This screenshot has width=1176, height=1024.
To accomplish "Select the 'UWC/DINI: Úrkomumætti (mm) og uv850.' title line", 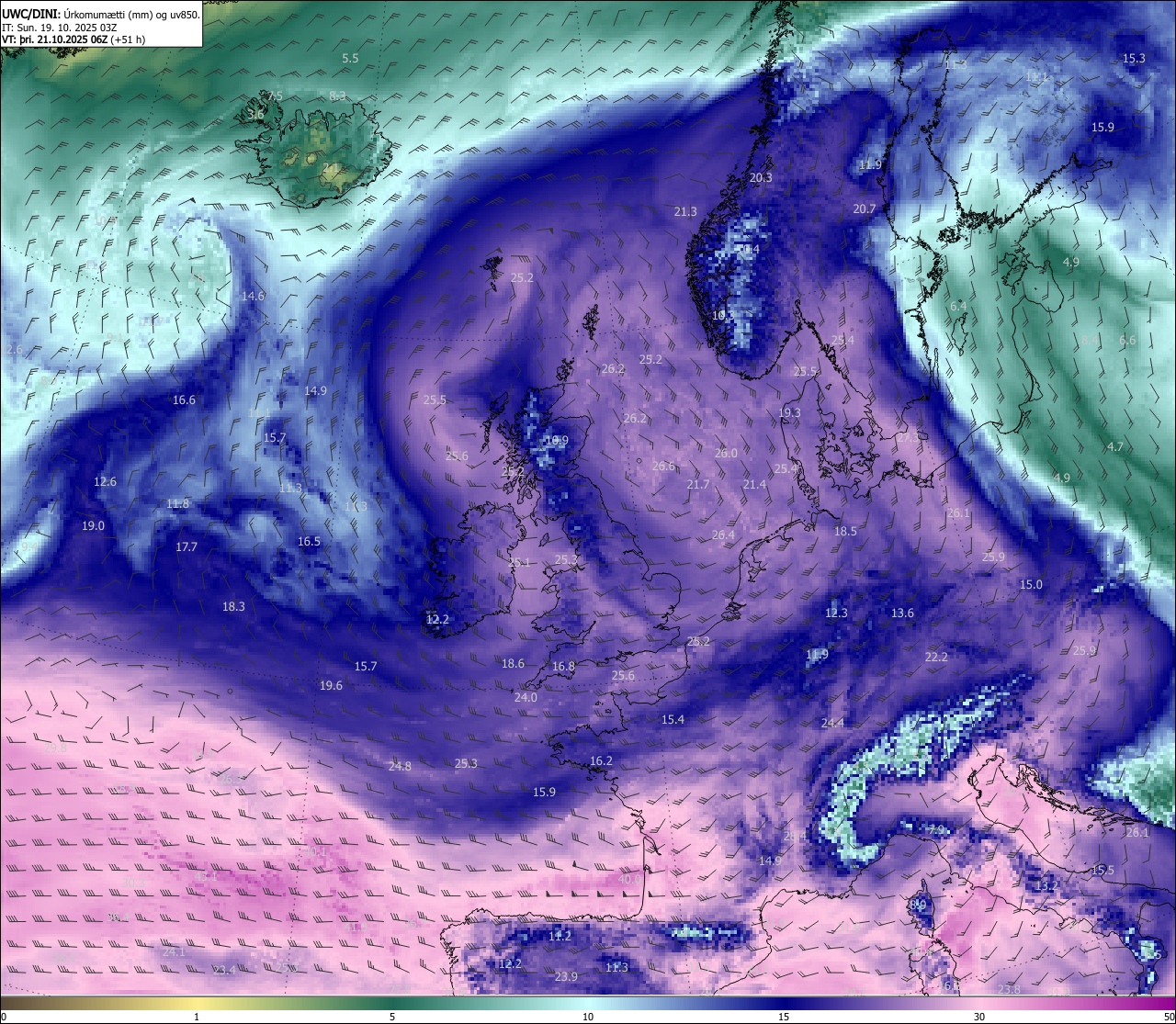I will pyautogui.click(x=100, y=15).
